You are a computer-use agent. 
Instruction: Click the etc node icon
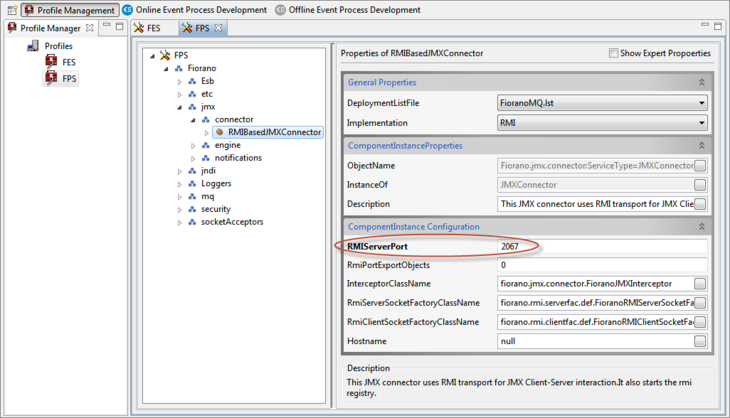click(192, 94)
